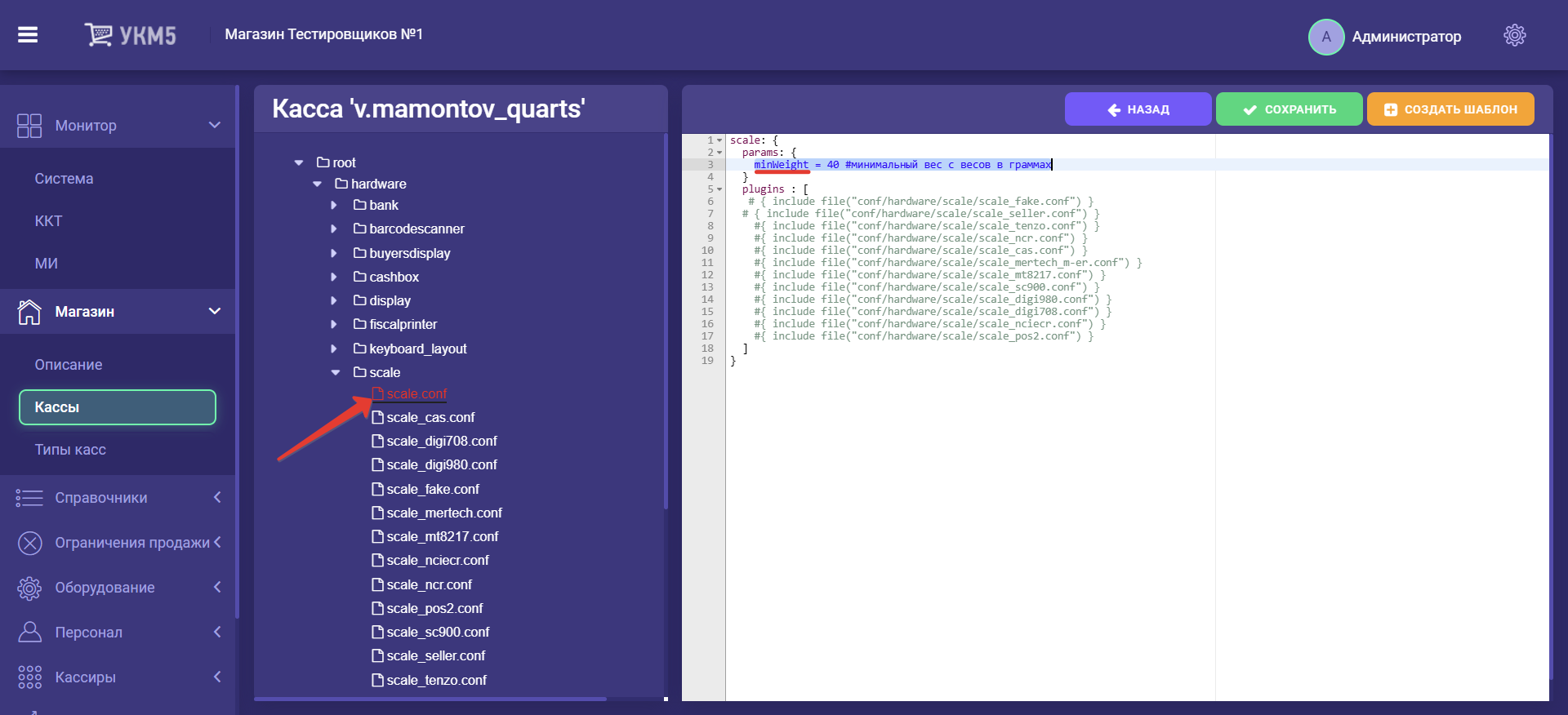The width and height of the screenshot is (1568, 715).
Task: Click the cashbox folder icon
Action: coord(360,277)
